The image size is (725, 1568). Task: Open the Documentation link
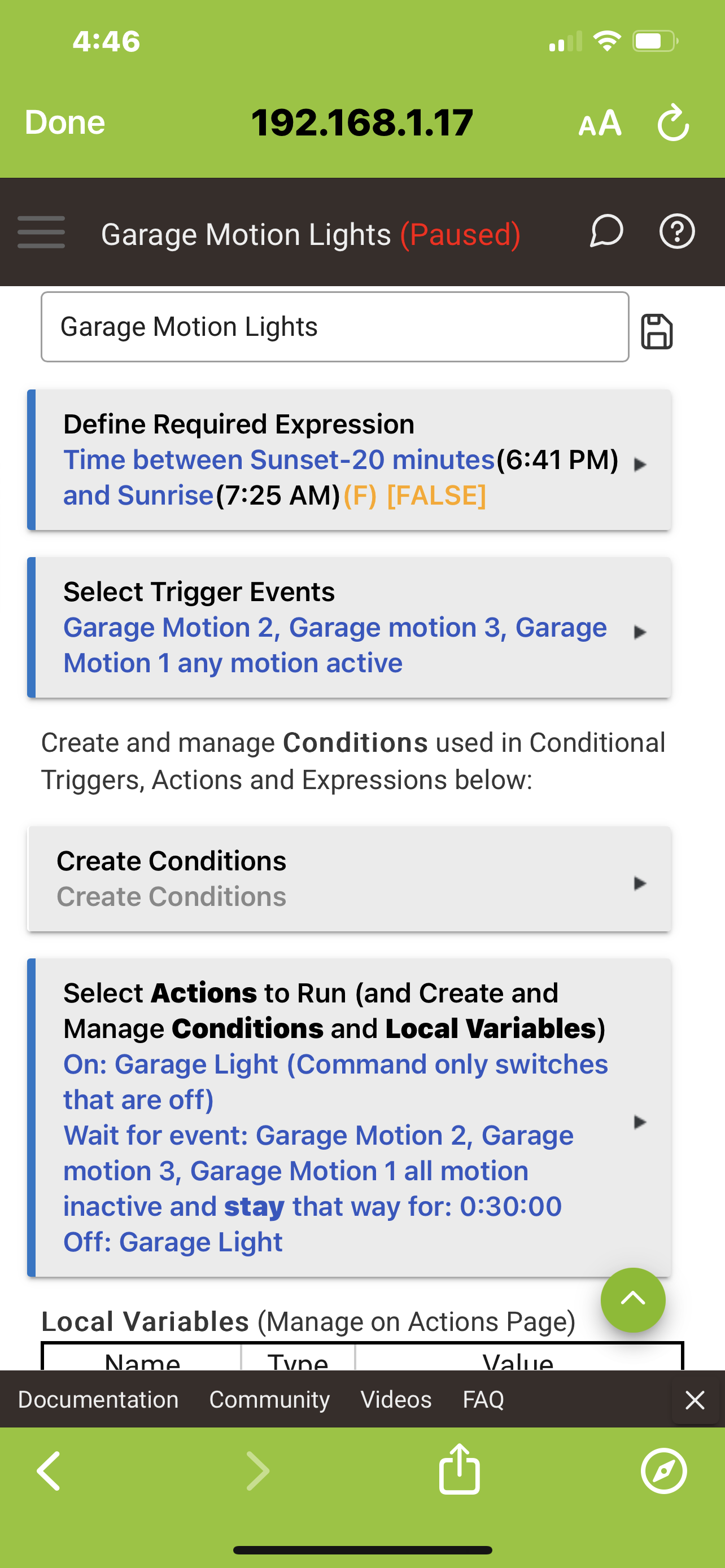click(x=98, y=1399)
